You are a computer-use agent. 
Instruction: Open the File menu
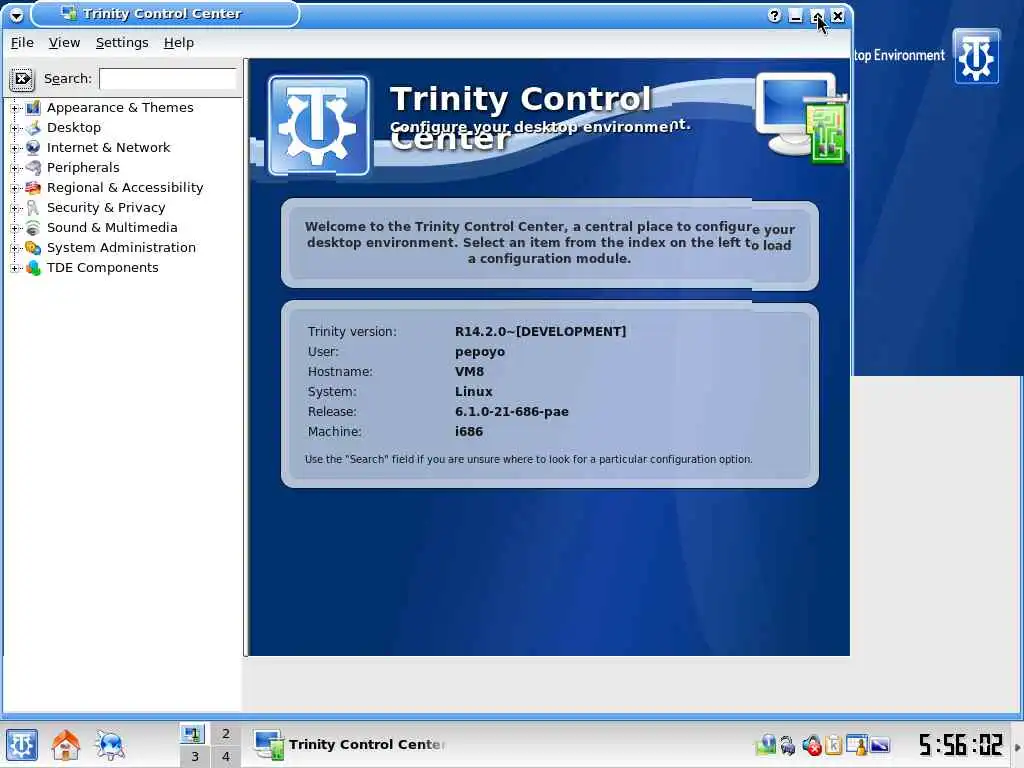point(22,43)
